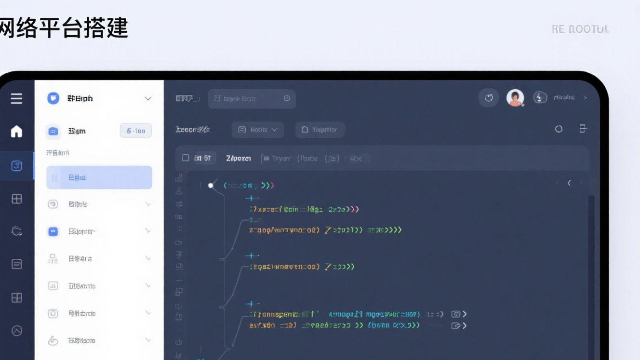The height and width of the screenshot is (360, 640).
Task: Click the refresh button next to avatar
Action: (x=489, y=98)
